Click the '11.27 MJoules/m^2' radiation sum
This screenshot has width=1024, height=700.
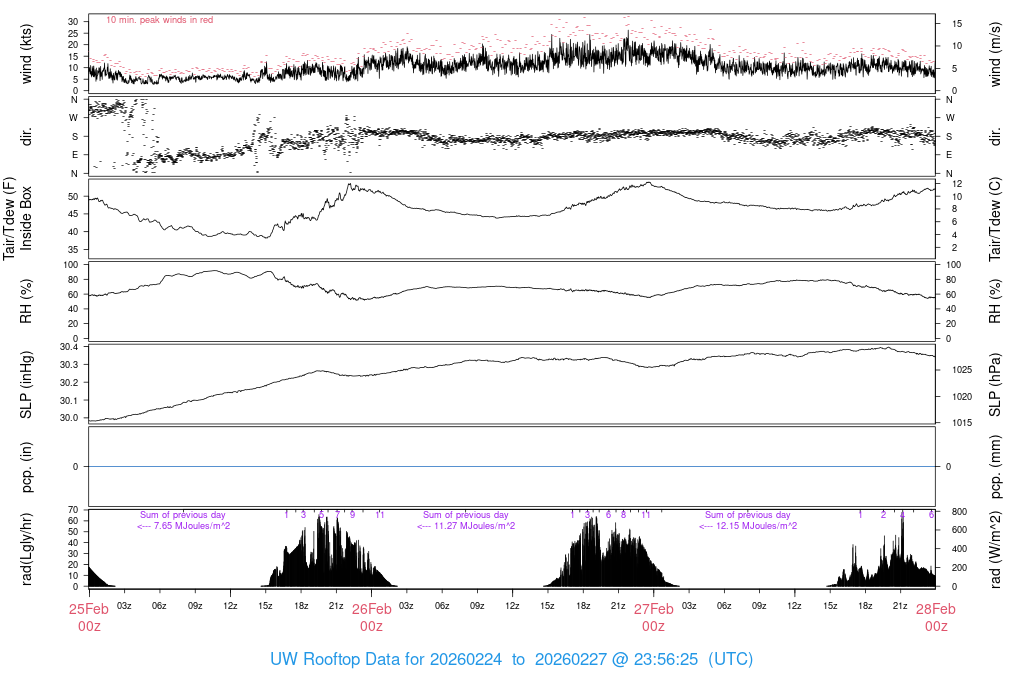[x=474, y=526]
